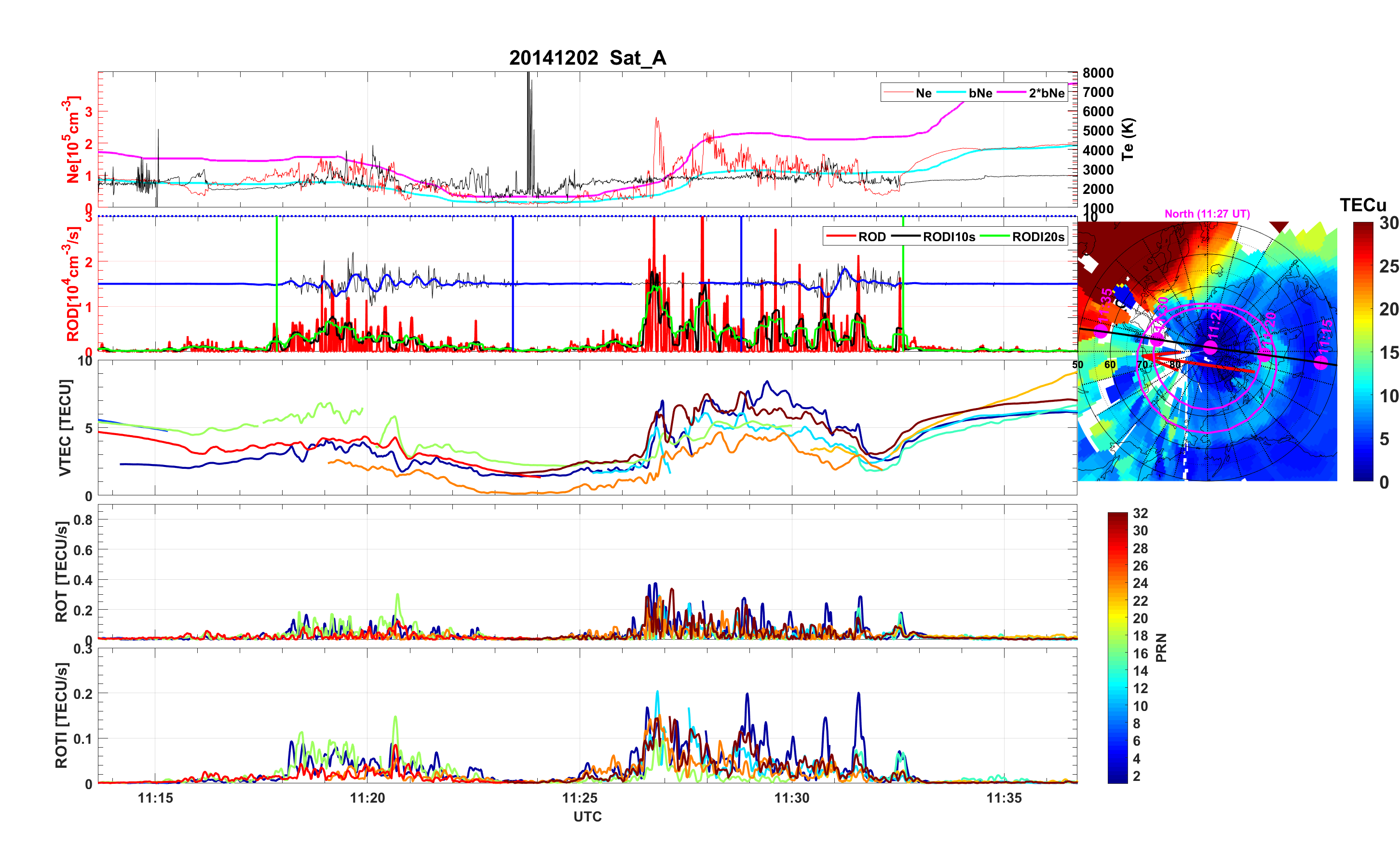The height and width of the screenshot is (847, 1400).
Task: Click the plot title 20141202 Sat_A
Action: point(587,58)
